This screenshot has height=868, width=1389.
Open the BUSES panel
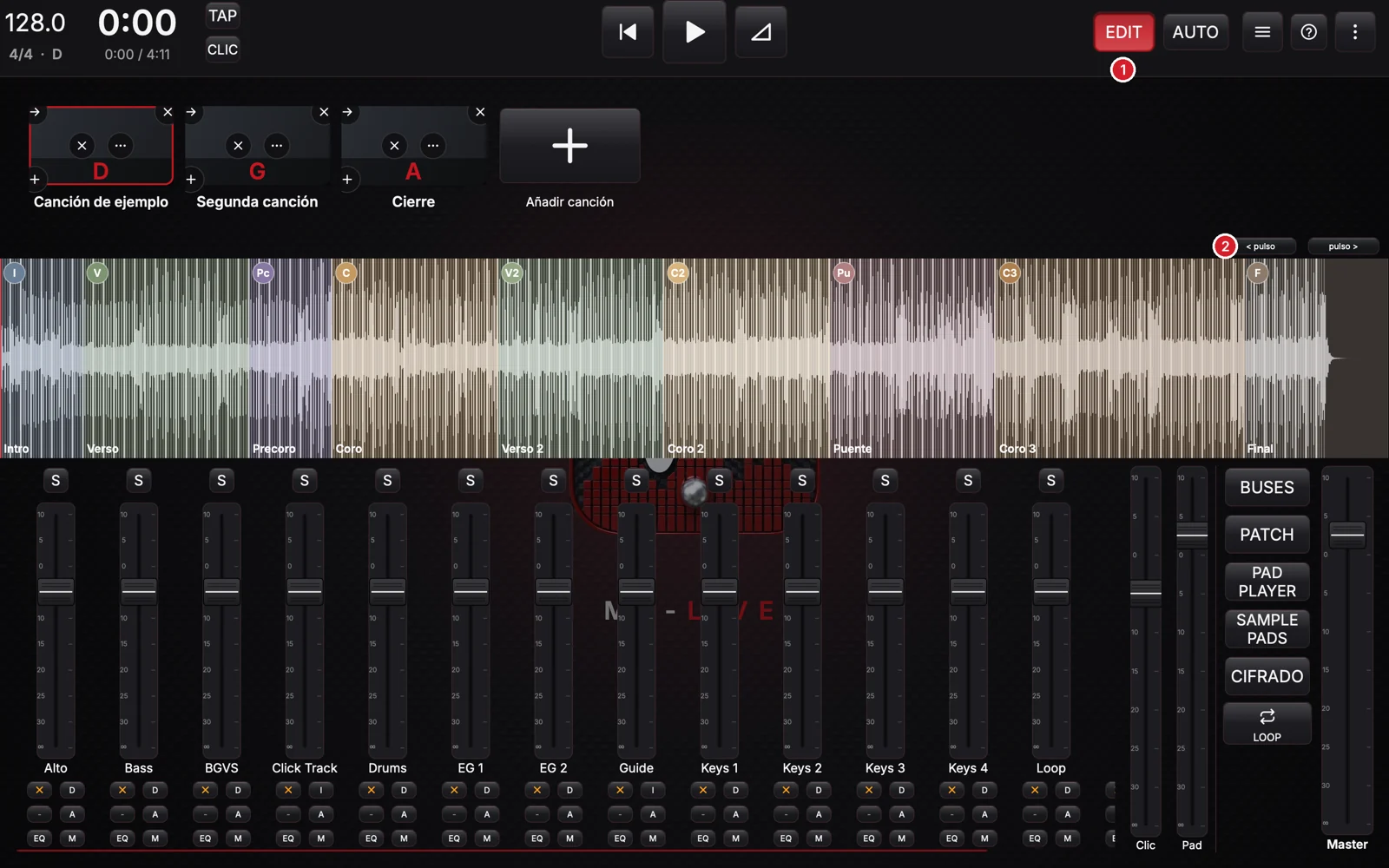[1267, 488]
